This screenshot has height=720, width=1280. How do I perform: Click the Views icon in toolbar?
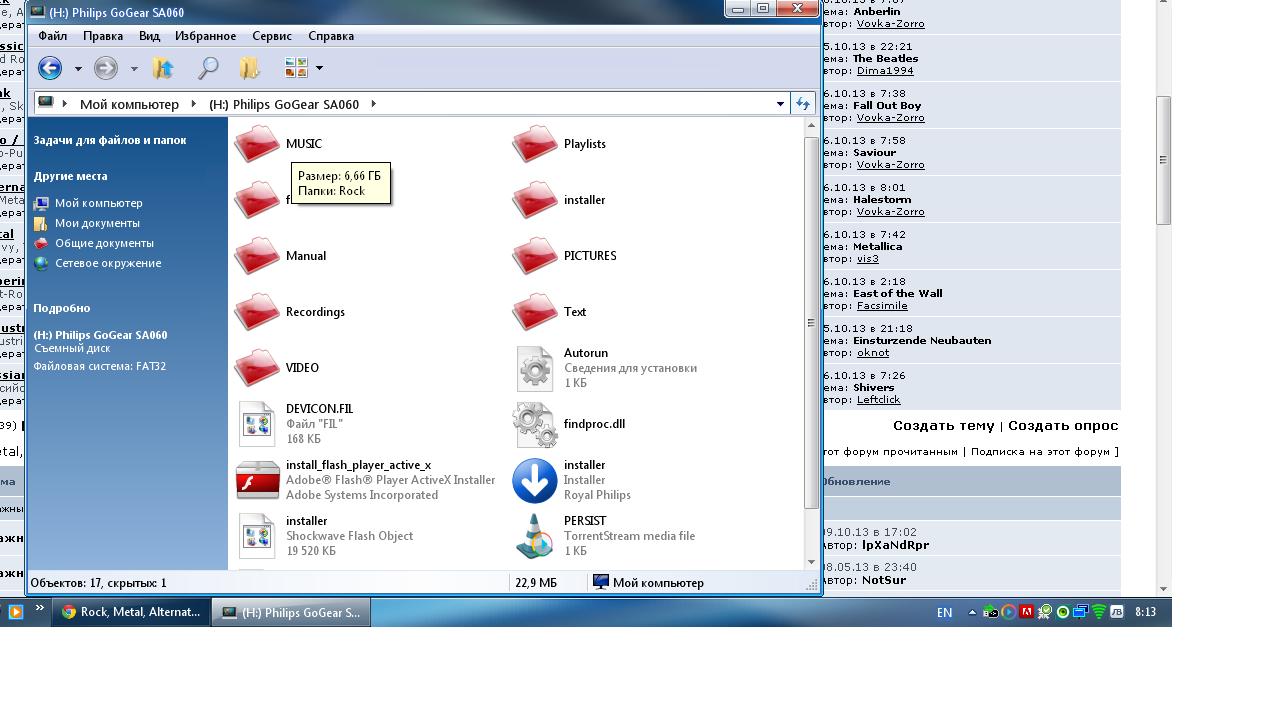296,68
